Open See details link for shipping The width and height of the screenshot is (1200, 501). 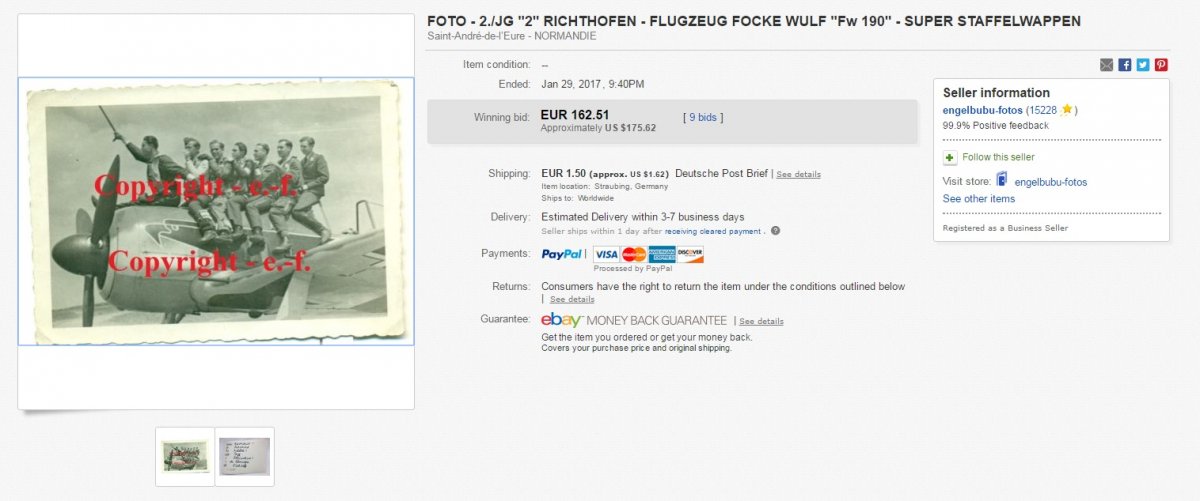point(798,174)
